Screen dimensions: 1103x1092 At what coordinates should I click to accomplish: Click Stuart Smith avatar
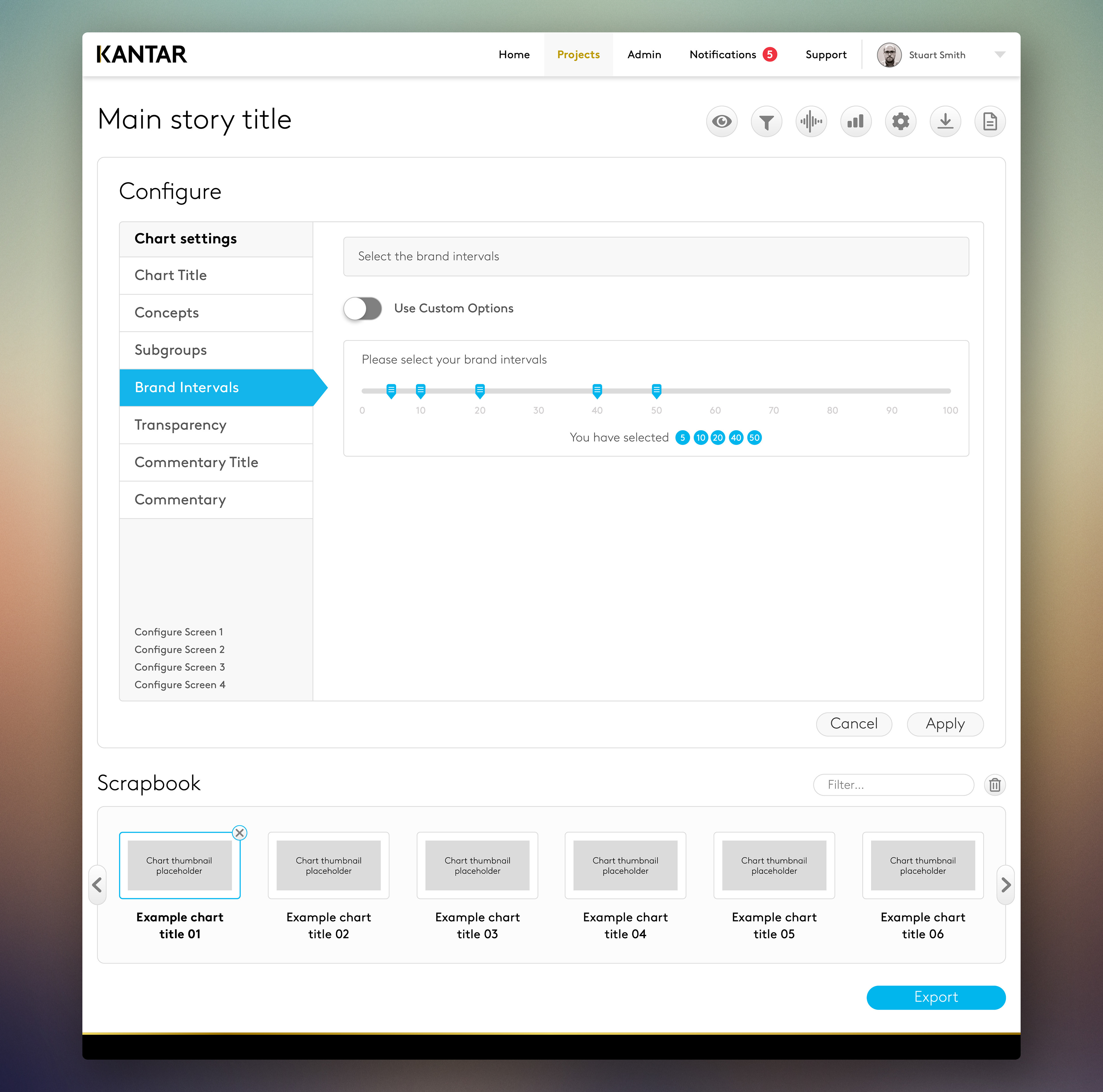889,55
